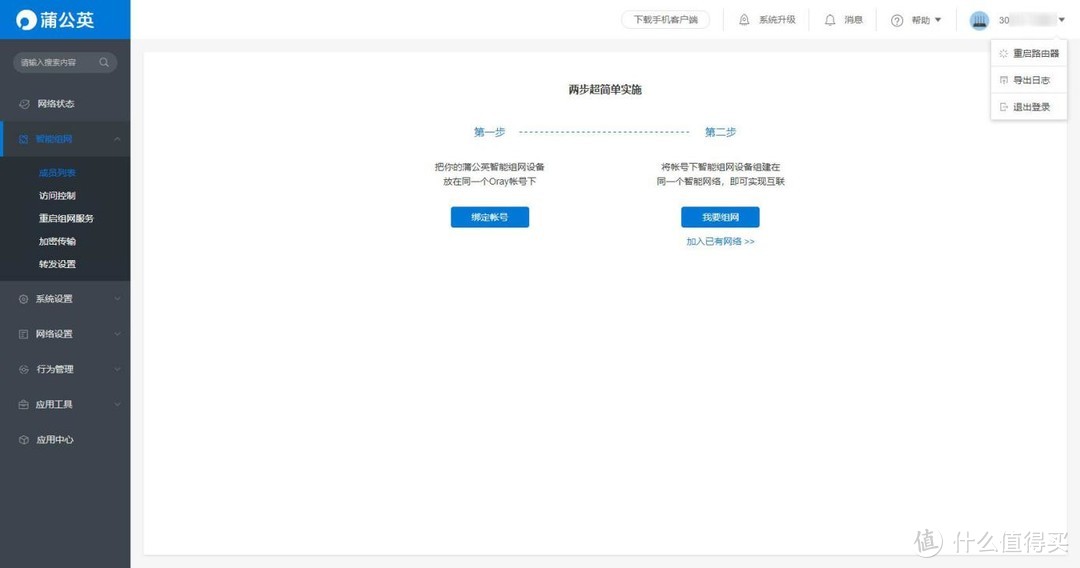1080x568 pixels.
Task: Open 系统升级 in the top bar
Action: 777,20
